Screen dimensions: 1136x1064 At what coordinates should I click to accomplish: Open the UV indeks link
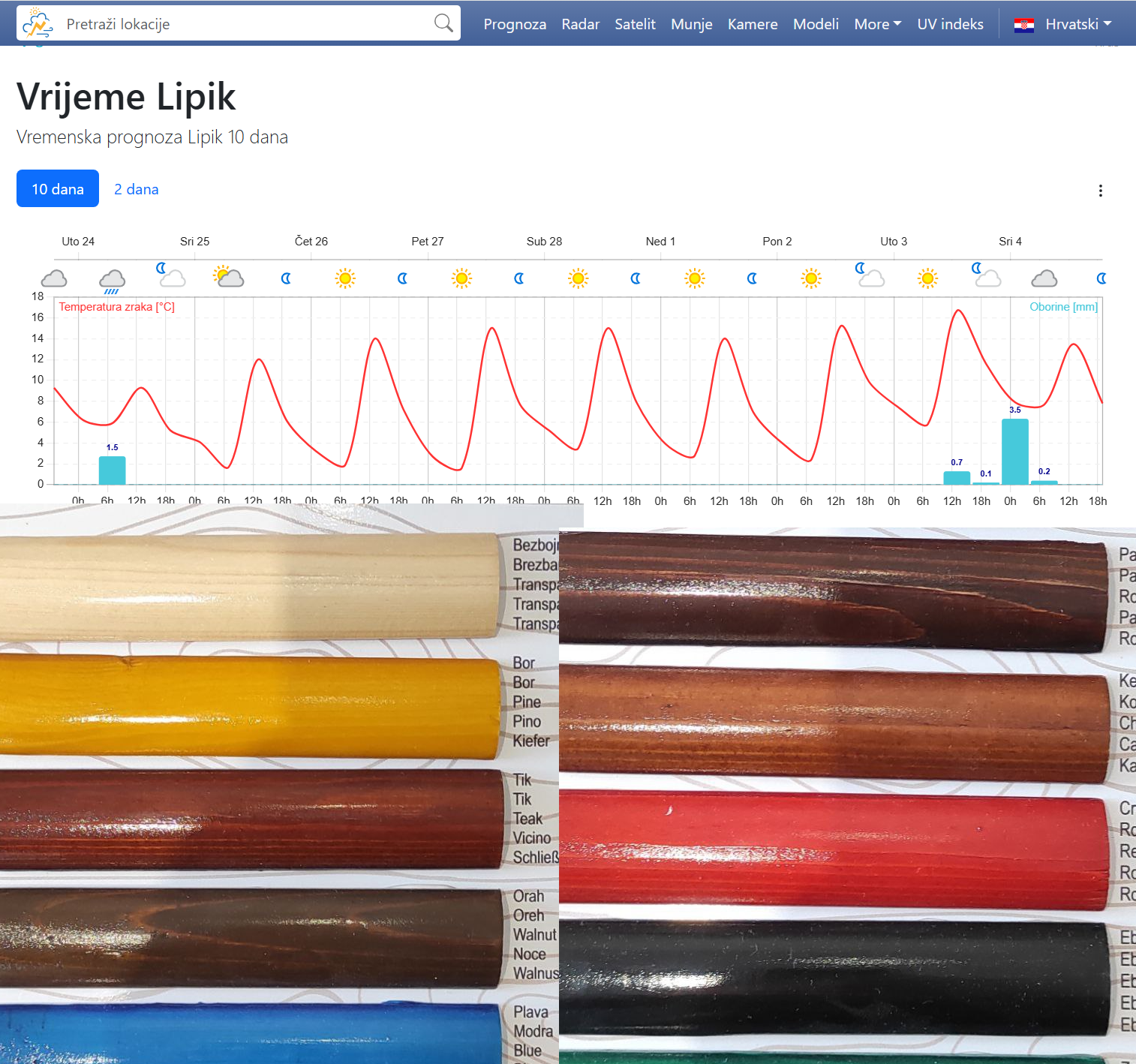tap(950, 24)
